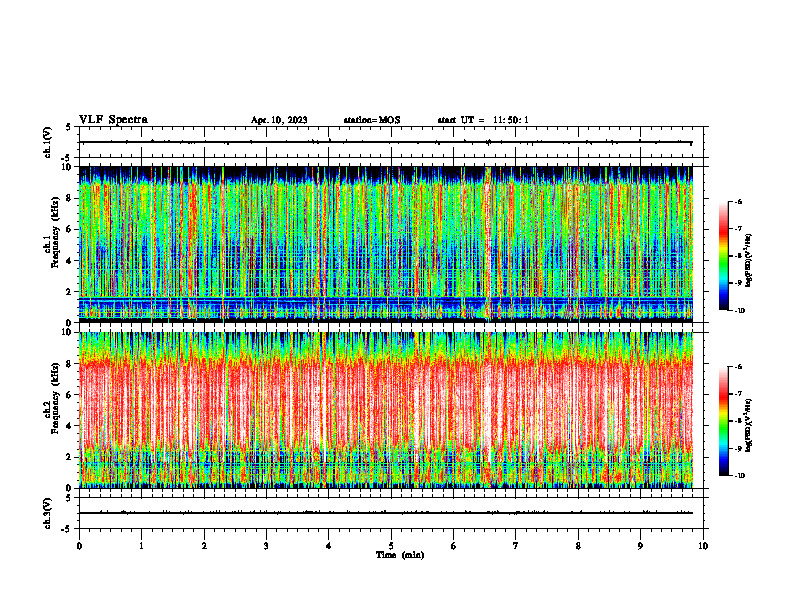Click the ch.3(V) waveform strip at bottom
The image size is (792, 612).
391,513
